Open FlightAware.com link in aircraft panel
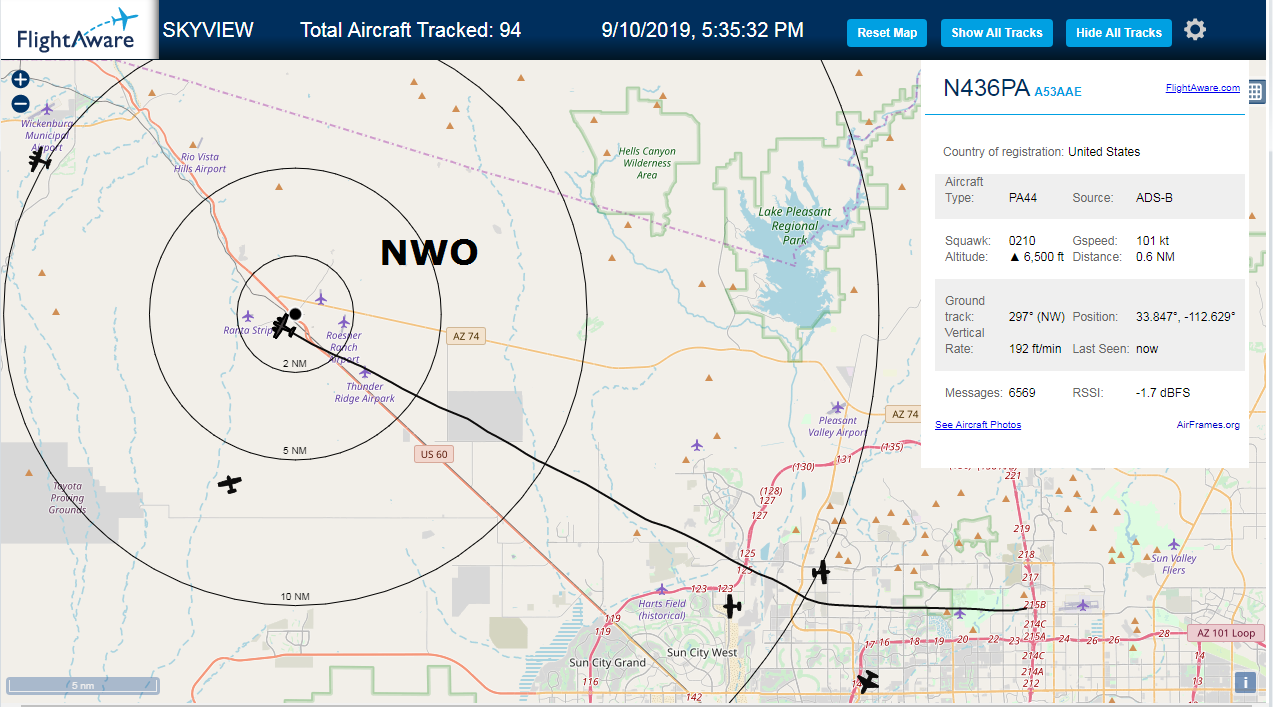Screen dimensions: 1273x707 (x=1202, y=88)
